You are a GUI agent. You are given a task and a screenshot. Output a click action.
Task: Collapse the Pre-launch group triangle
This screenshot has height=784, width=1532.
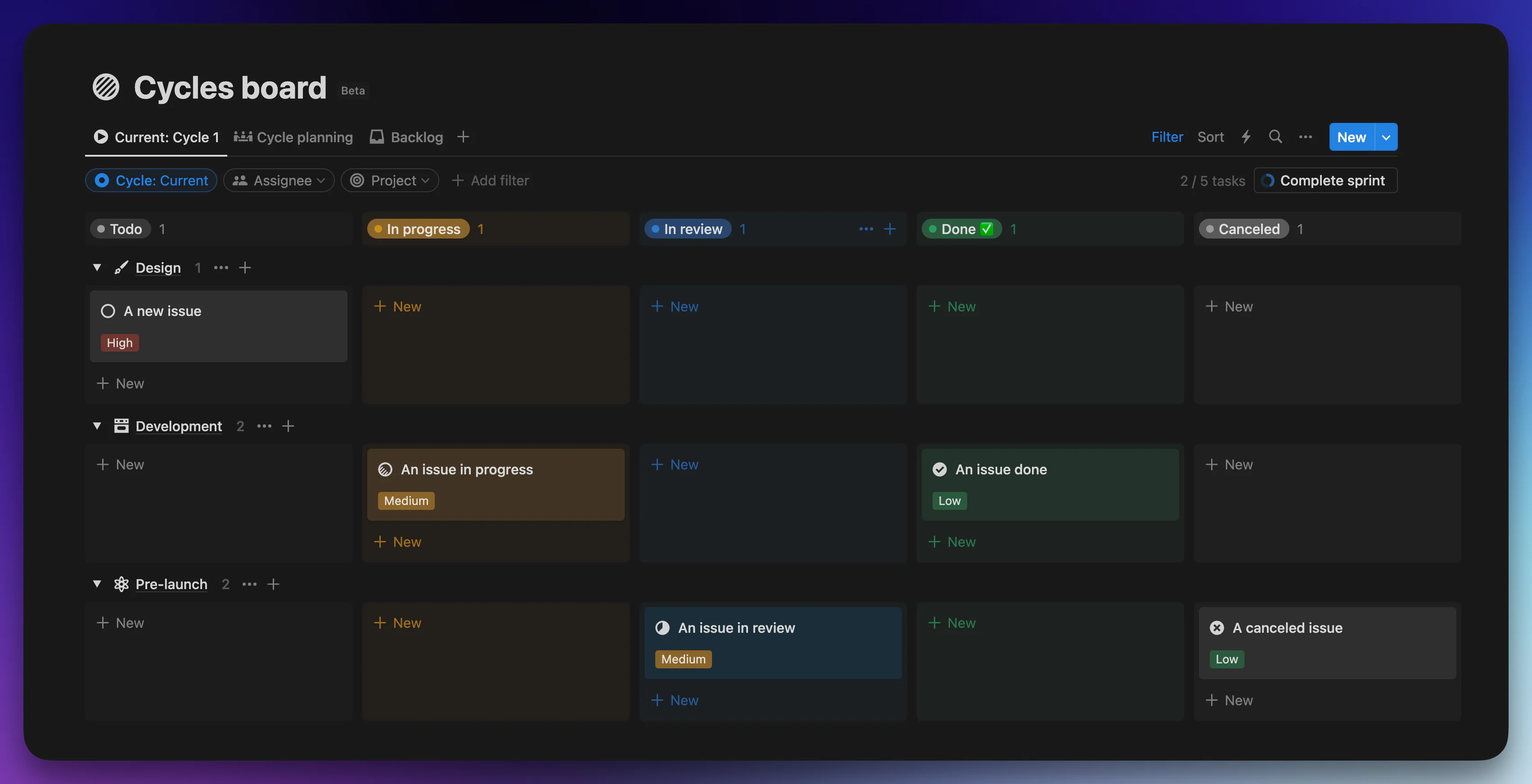click(x=98, y=584)
